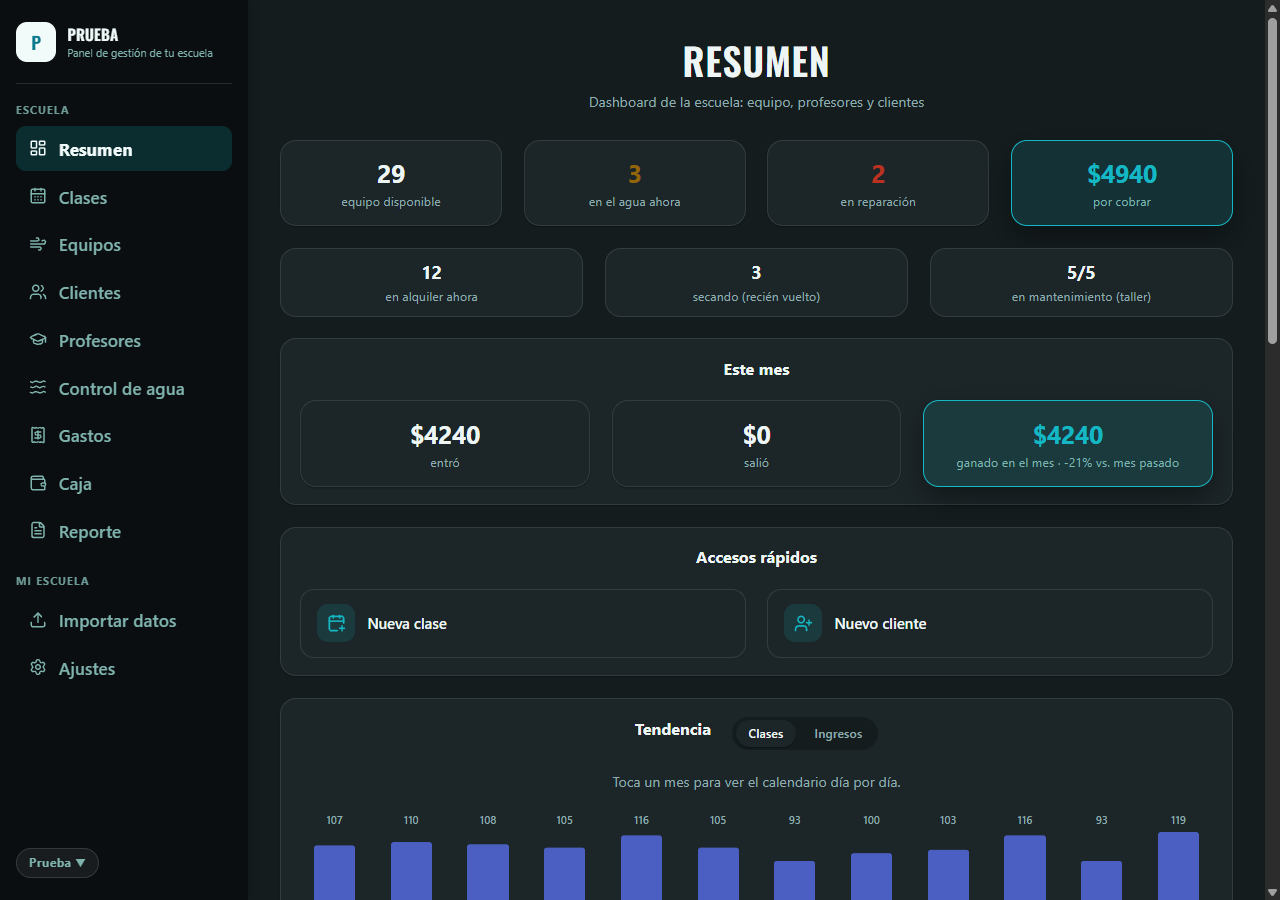Image resolution: width=1280 pixels, height=900 pixels.
Task: Open the Ajustes gear icon
Action: pyautogui.click(x=38, y=668)
